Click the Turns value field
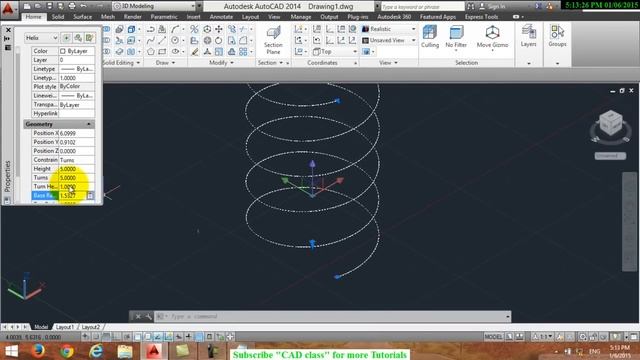640x360 pixels. pyautogui.click(x=77, y=178)
